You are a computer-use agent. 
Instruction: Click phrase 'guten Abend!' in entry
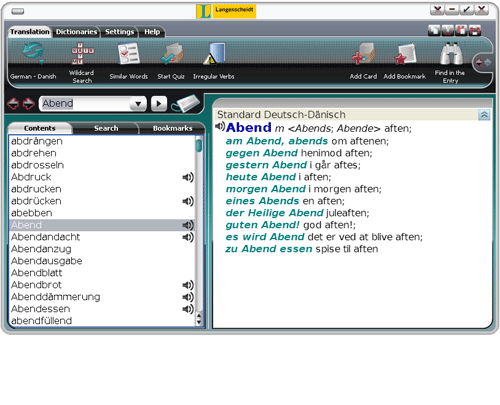point(263,225)
